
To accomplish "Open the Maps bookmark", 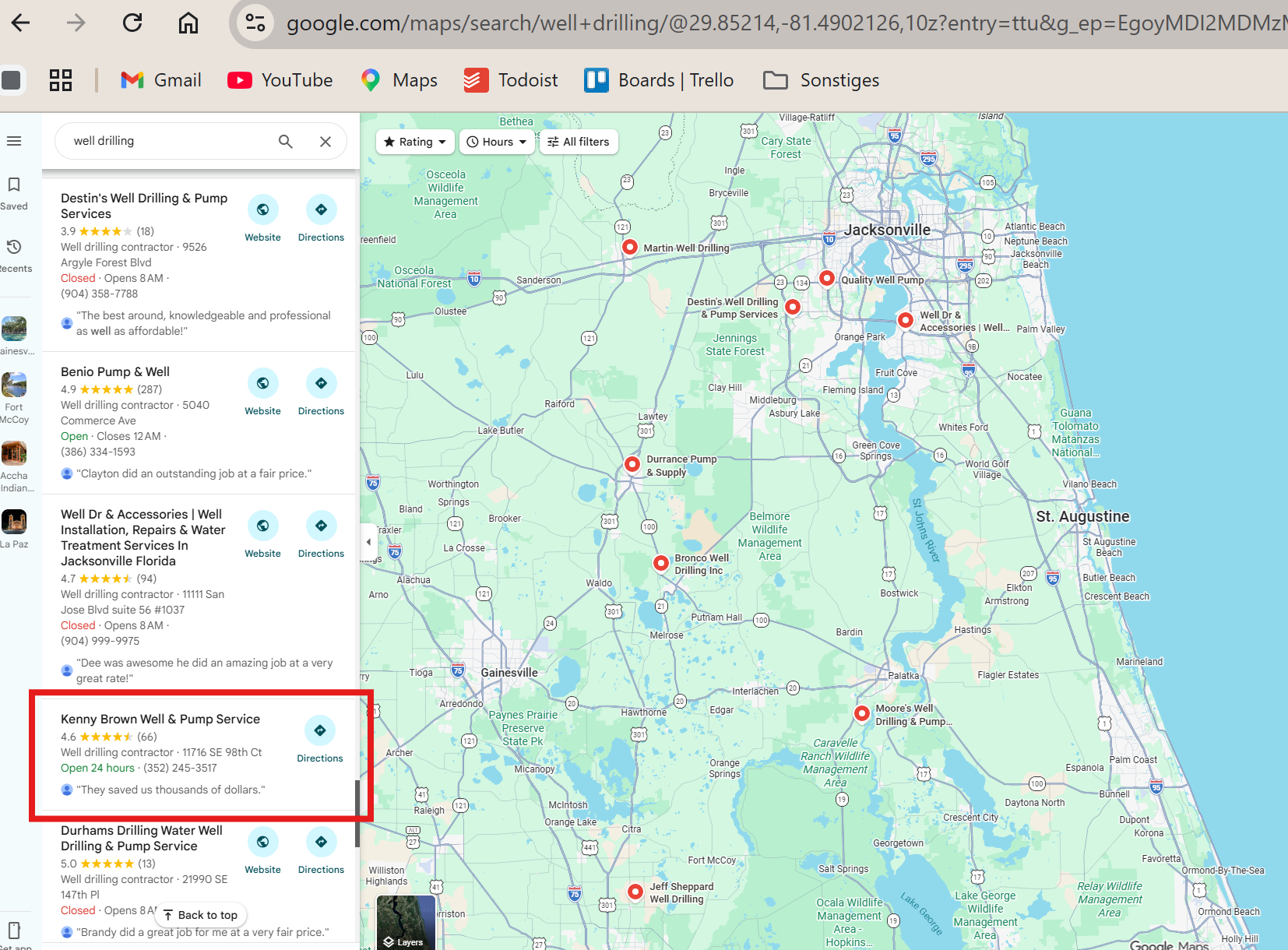I will 399,79.
